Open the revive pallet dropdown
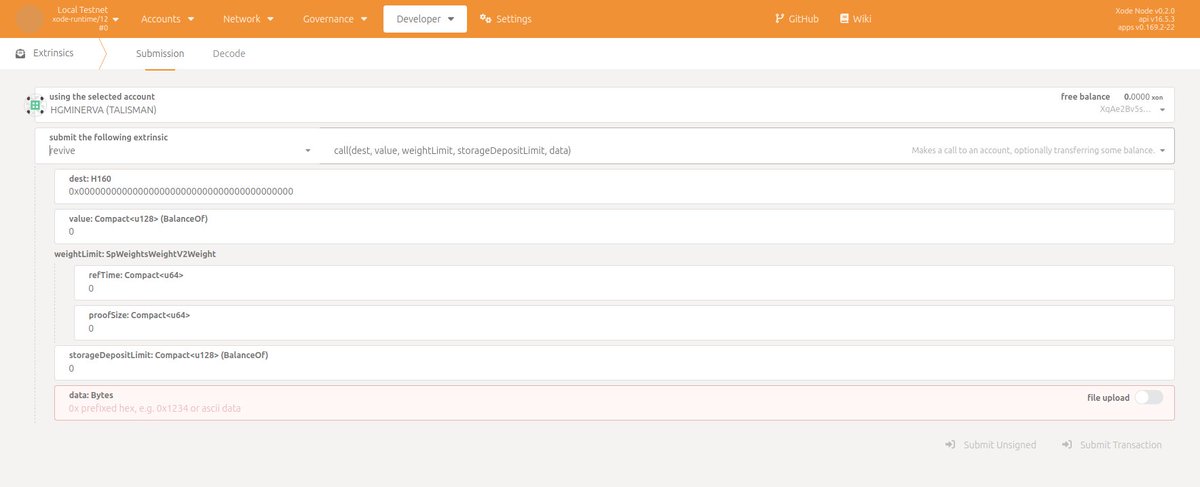The image size is (1200, 487). click(x=176, y=145)
